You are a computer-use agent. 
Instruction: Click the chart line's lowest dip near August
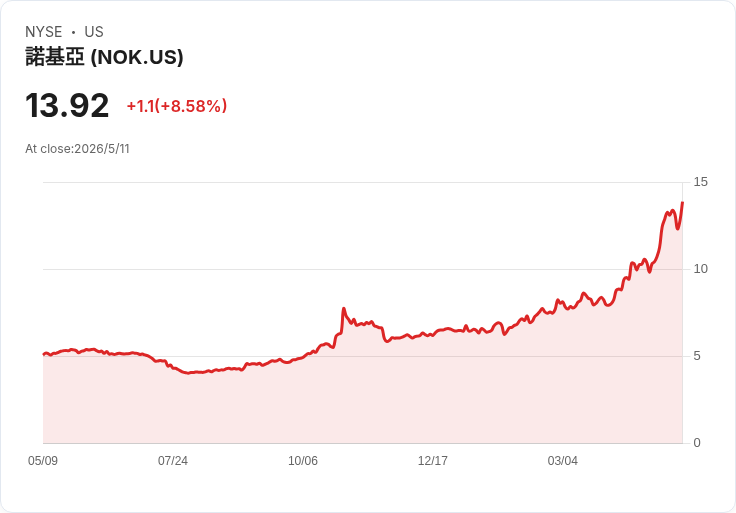coord(189,373)
